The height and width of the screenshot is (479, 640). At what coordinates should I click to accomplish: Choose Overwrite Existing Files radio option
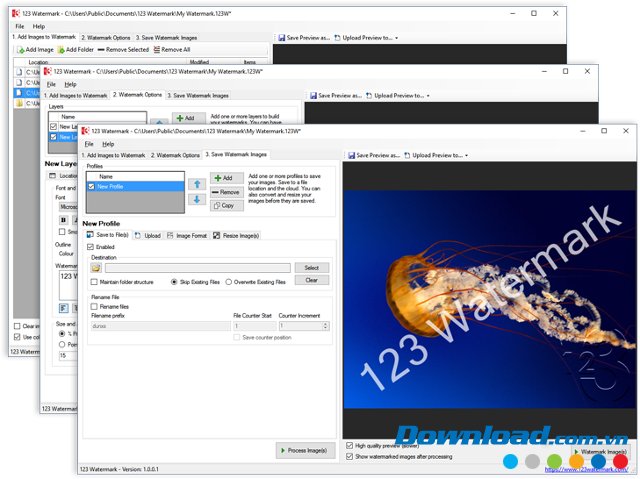(x=229, y=282)
